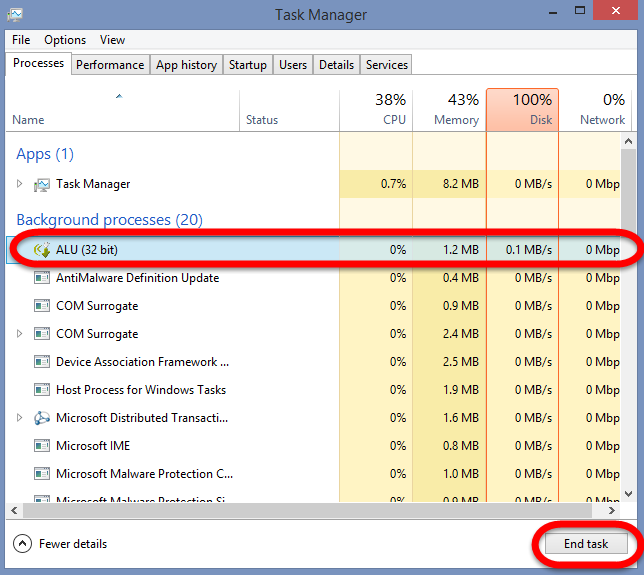This screenshot has height=575, width=644.
Task: Open the File menu
Action: click(x=21, y=40)
